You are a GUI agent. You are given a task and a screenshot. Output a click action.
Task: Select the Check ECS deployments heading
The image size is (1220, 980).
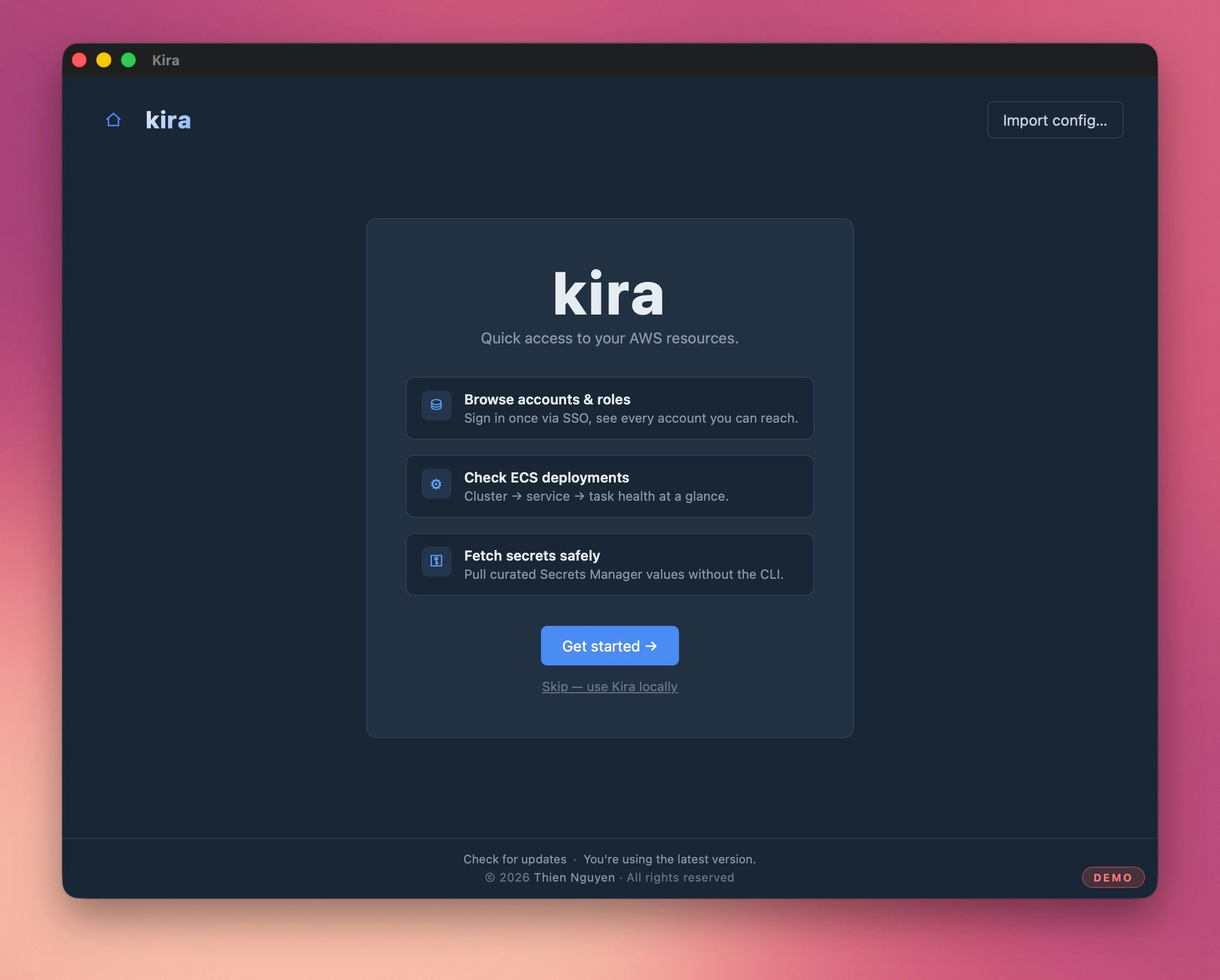click(x=547, y=478)
